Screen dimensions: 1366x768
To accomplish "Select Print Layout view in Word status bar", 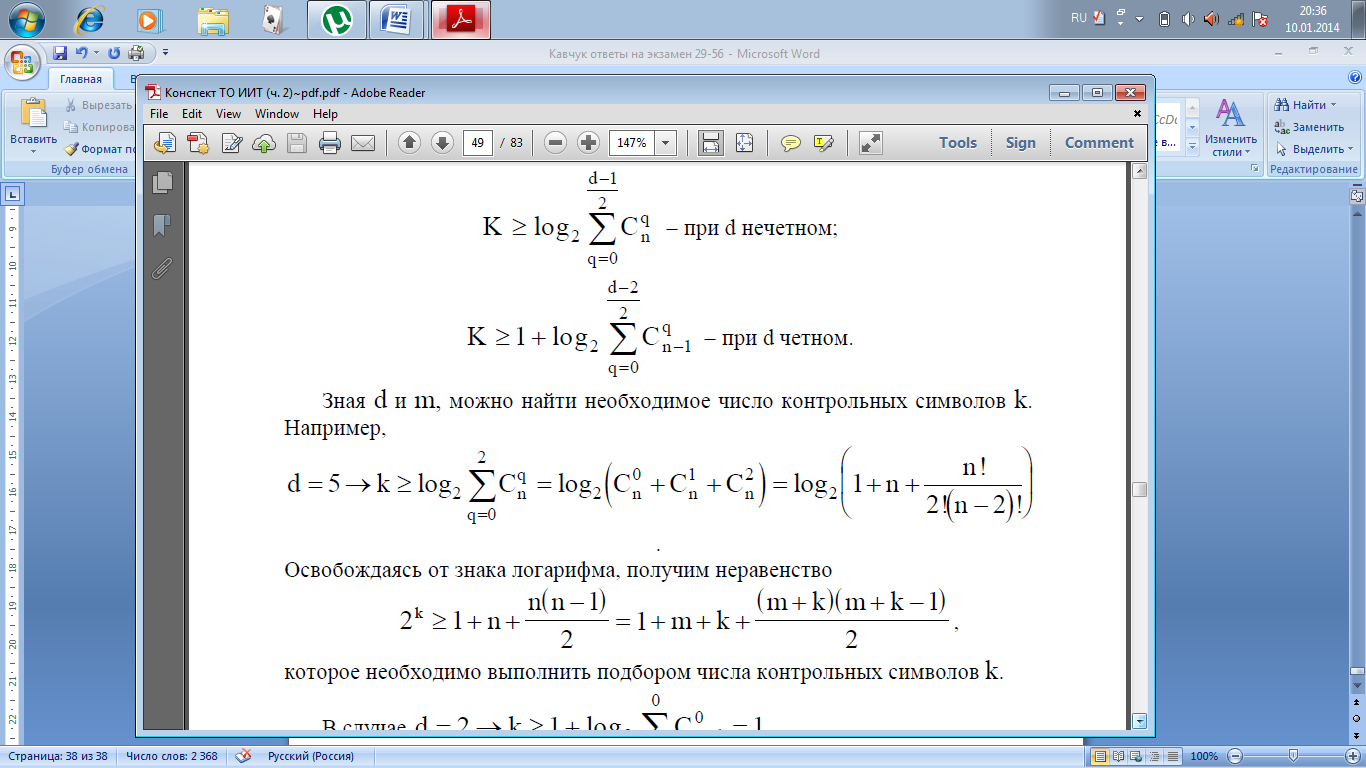I will click(1101, 756).
